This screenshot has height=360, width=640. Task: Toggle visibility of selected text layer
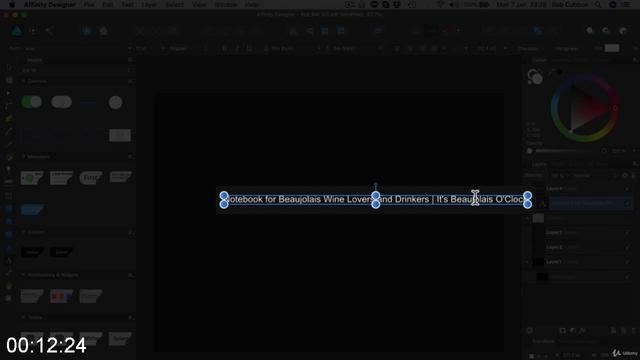628,203
